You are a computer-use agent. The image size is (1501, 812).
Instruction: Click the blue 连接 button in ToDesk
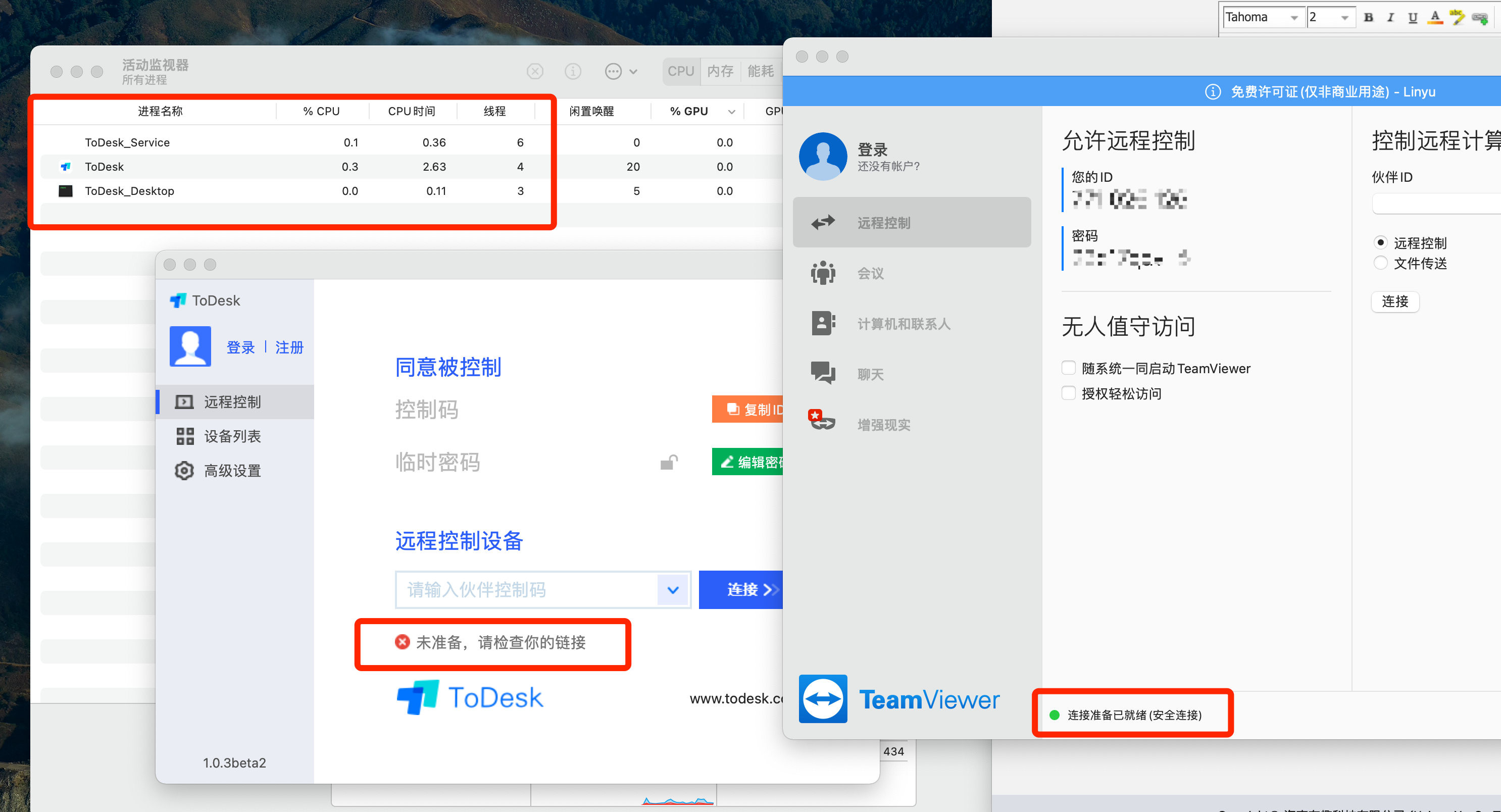[x=740, y=589]
